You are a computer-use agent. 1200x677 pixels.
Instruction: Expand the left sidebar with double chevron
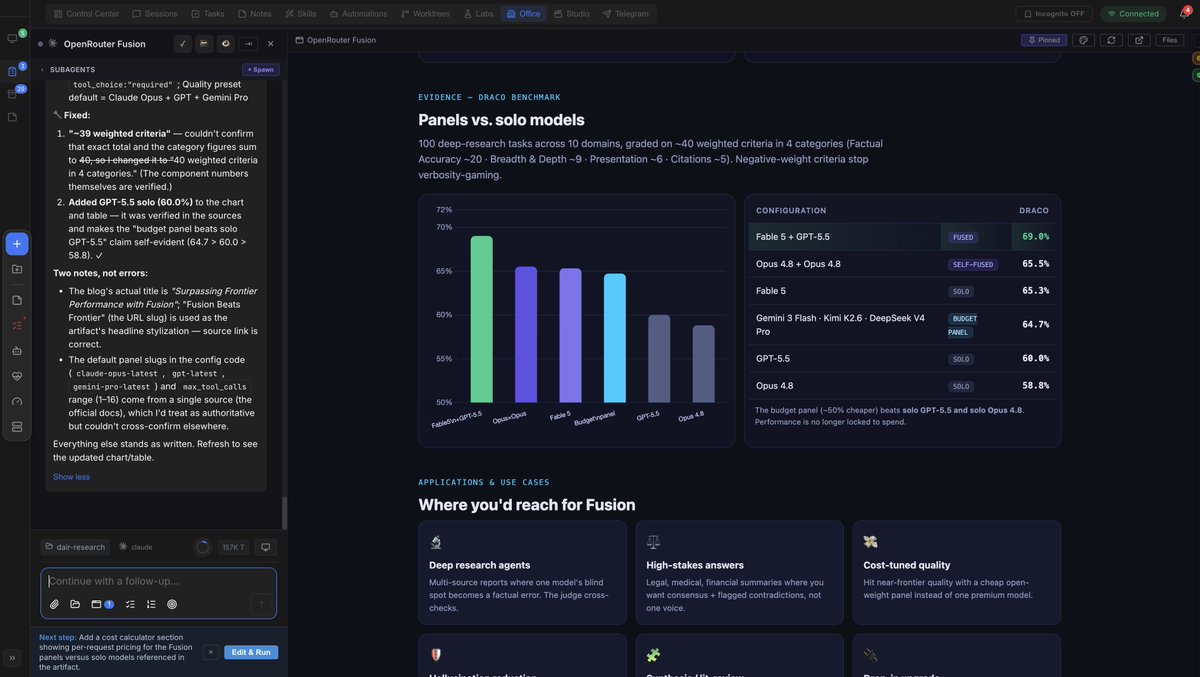[x=13, y=658]
